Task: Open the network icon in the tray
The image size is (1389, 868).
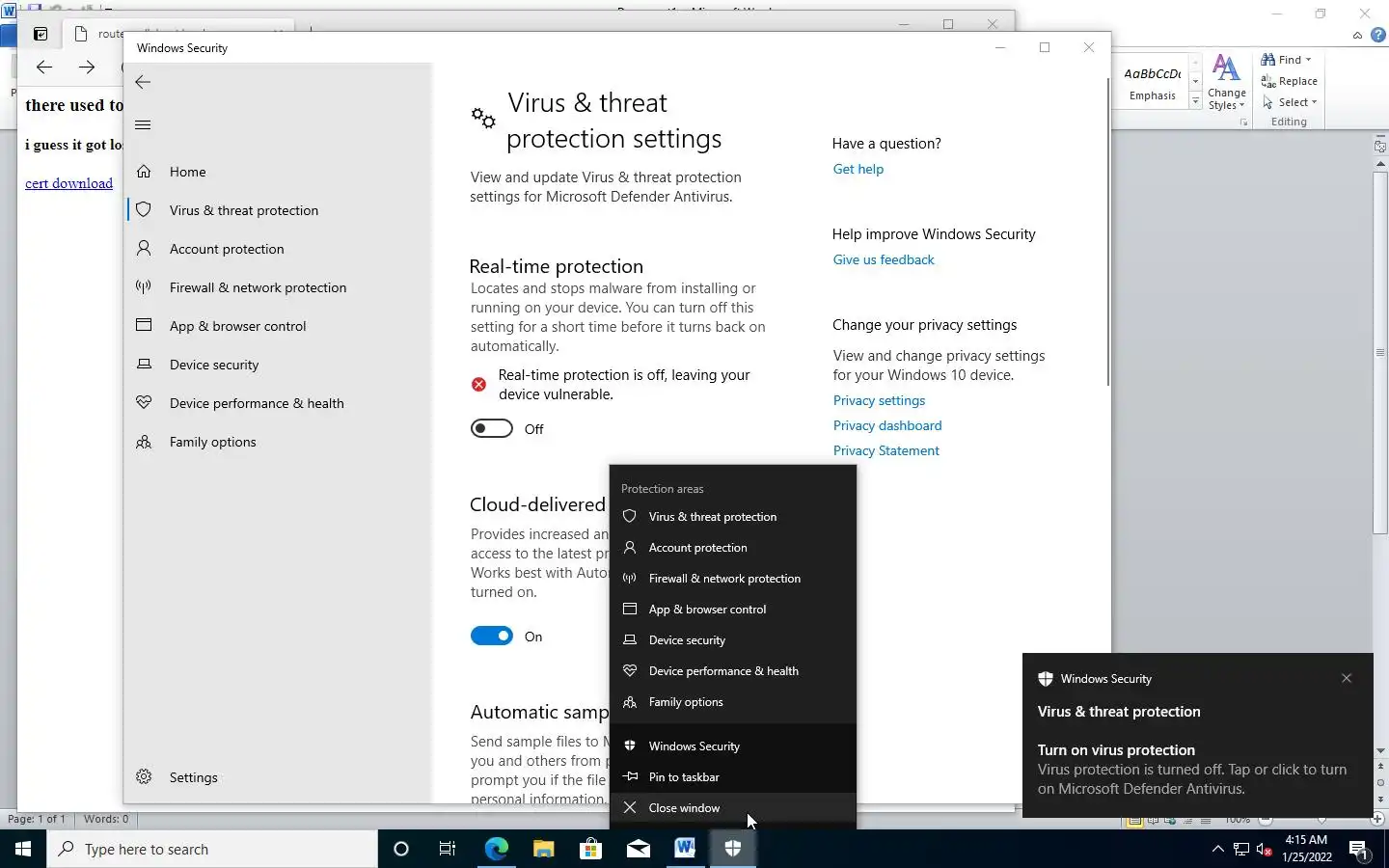Action: pyautogui.click(x=1241, y=850)
